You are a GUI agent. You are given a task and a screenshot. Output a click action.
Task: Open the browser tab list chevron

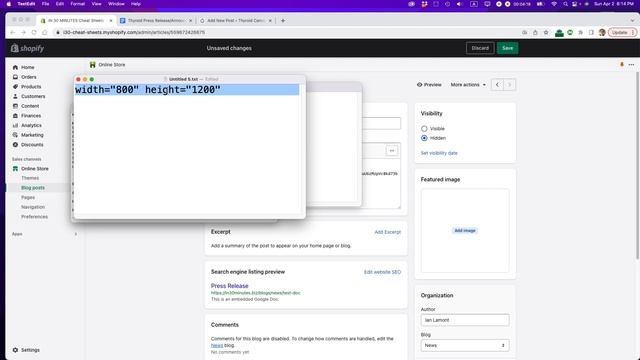[632, 20]
